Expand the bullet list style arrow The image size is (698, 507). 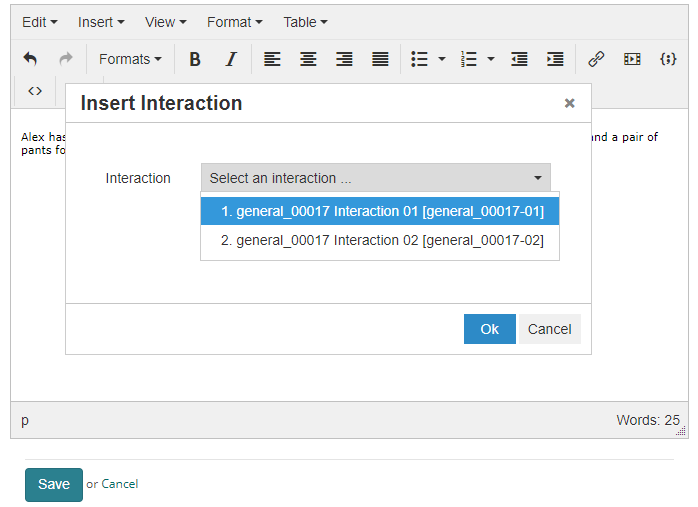442,59
